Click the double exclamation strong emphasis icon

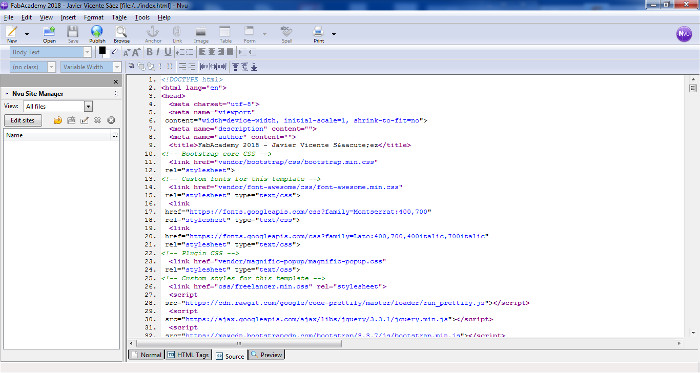click(x=170, y=66)
